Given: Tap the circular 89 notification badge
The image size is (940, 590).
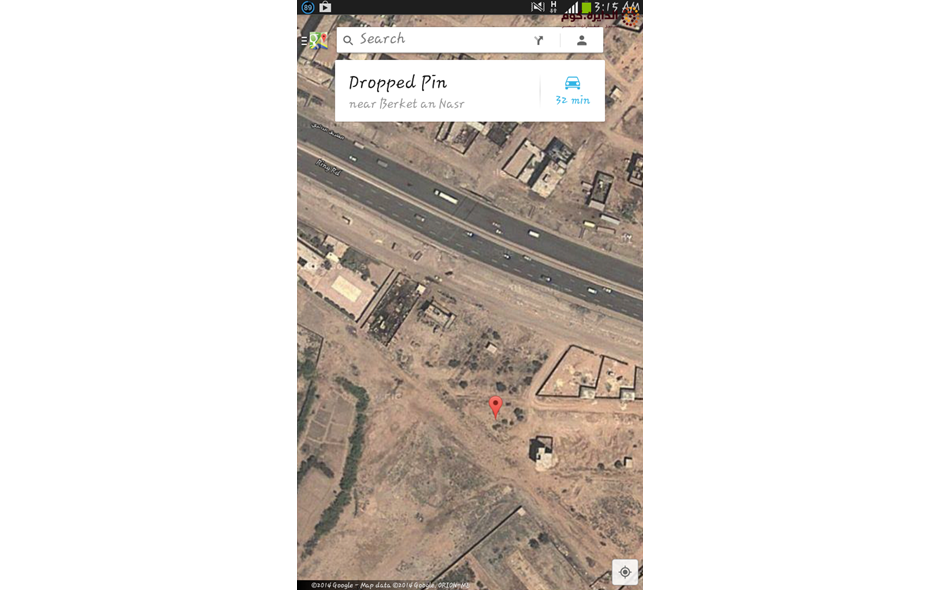Looking at the screenshot, I should [308, 7].
